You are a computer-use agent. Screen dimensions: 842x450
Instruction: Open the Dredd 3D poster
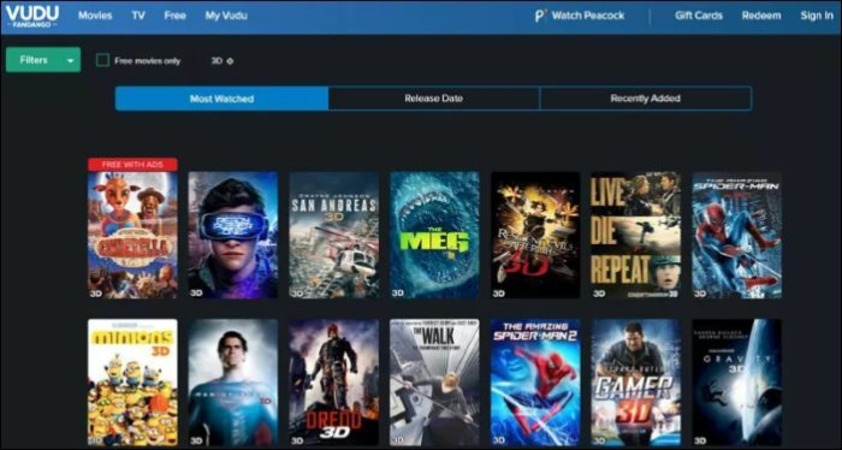(334, 382)
